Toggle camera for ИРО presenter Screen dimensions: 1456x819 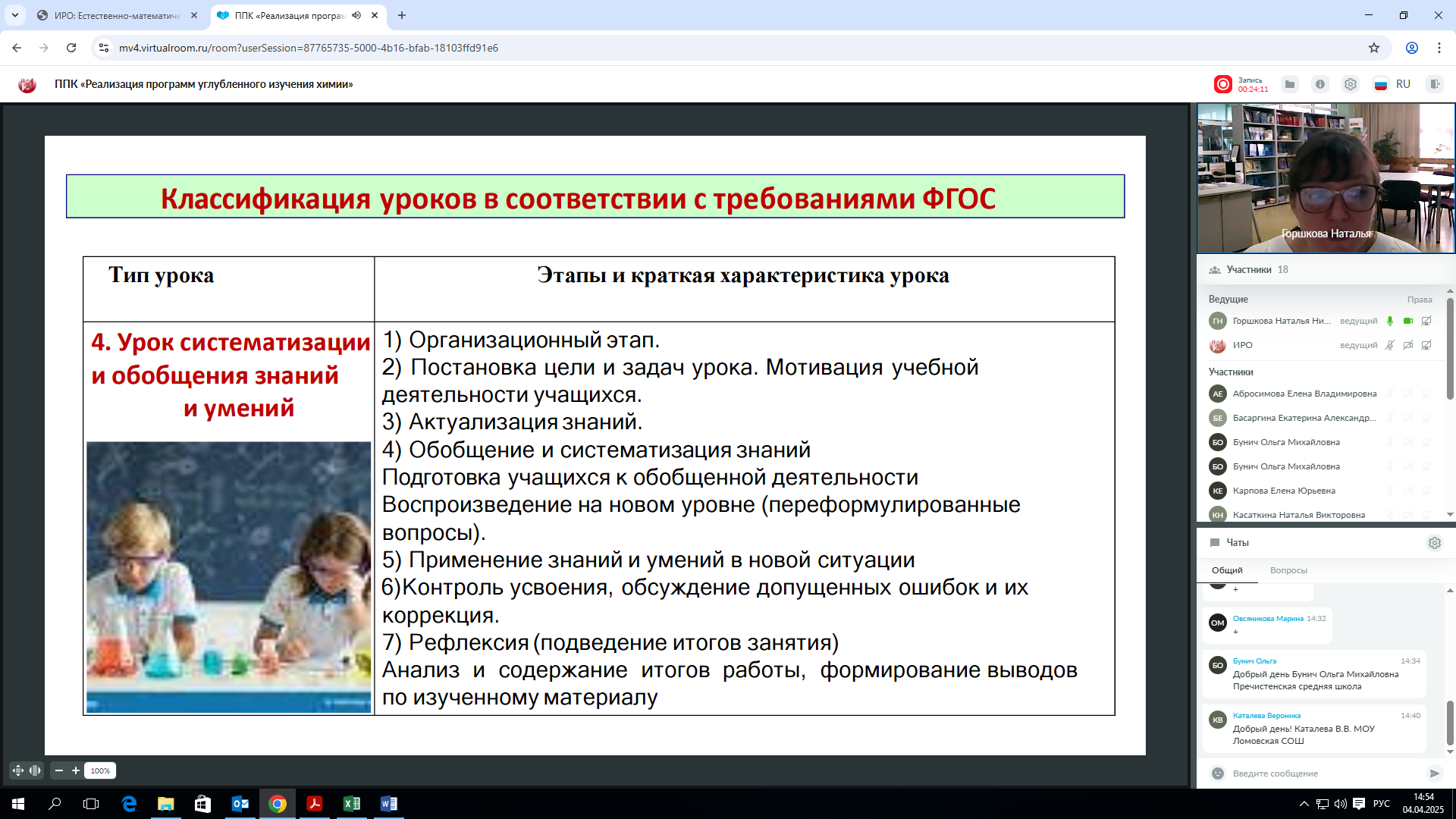point(1408,346)
